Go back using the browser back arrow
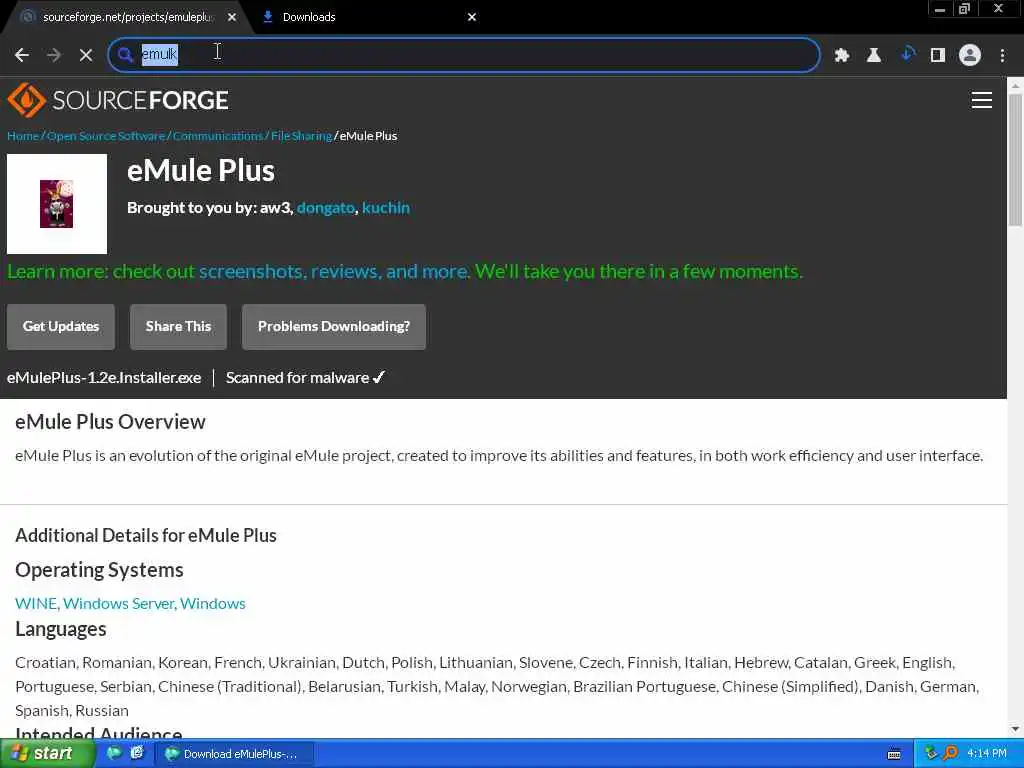 coord(22,55)
